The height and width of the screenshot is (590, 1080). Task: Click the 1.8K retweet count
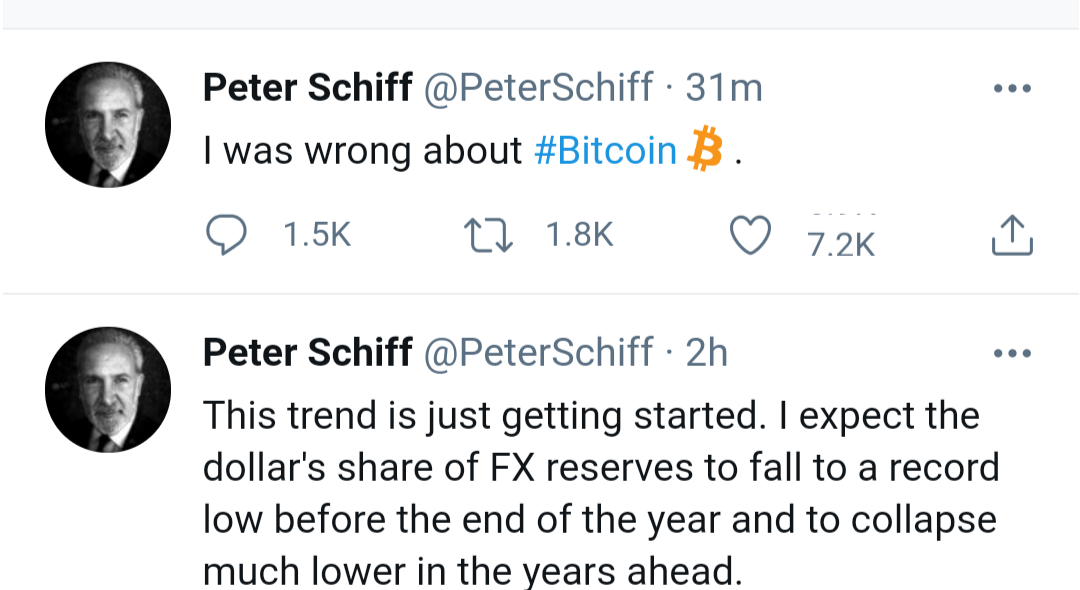point(579,235)
